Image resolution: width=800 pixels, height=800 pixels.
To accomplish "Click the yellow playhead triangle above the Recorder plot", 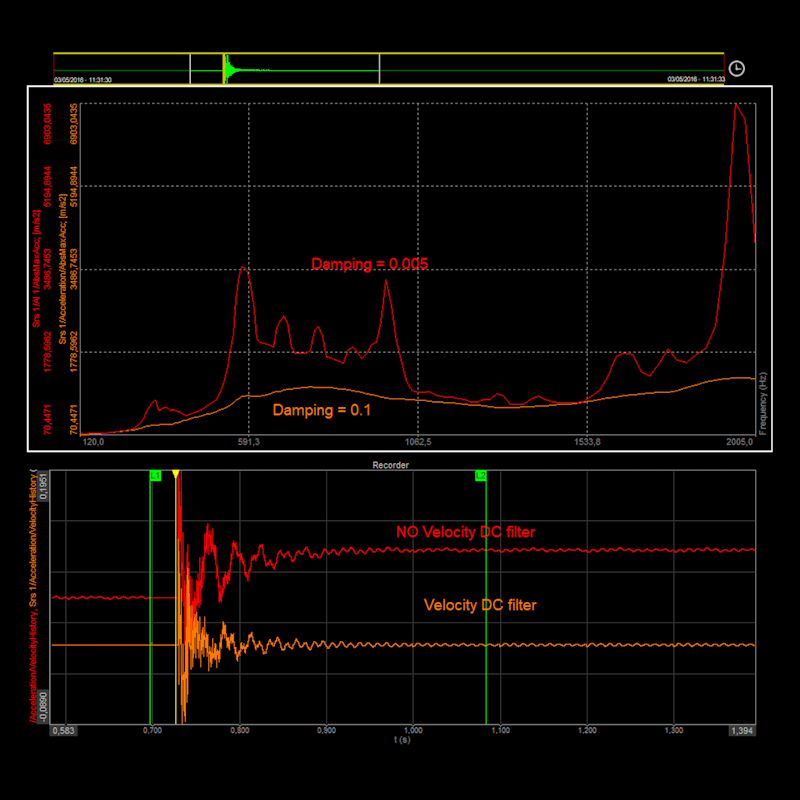I will click(176, 474).
